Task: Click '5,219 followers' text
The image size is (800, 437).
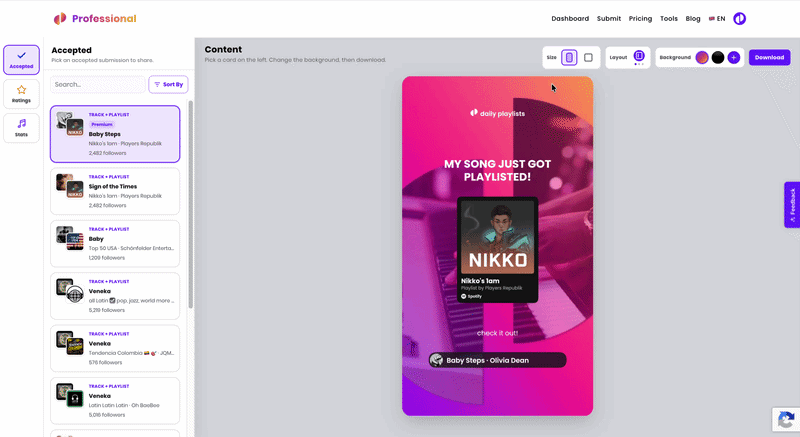Action: [x=107, y=310]
